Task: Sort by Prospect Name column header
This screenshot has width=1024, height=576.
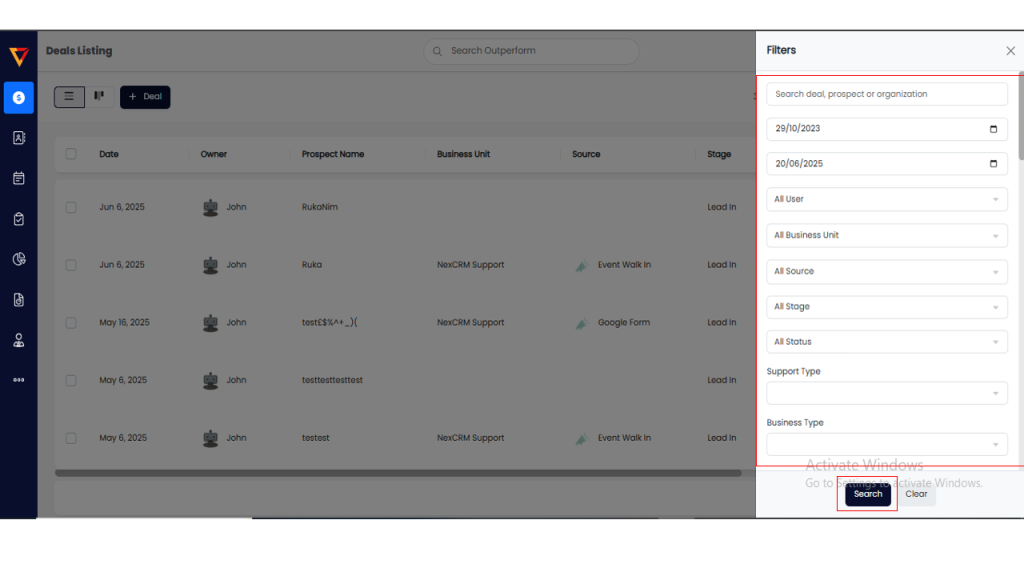Action: [x=333, y=154]
